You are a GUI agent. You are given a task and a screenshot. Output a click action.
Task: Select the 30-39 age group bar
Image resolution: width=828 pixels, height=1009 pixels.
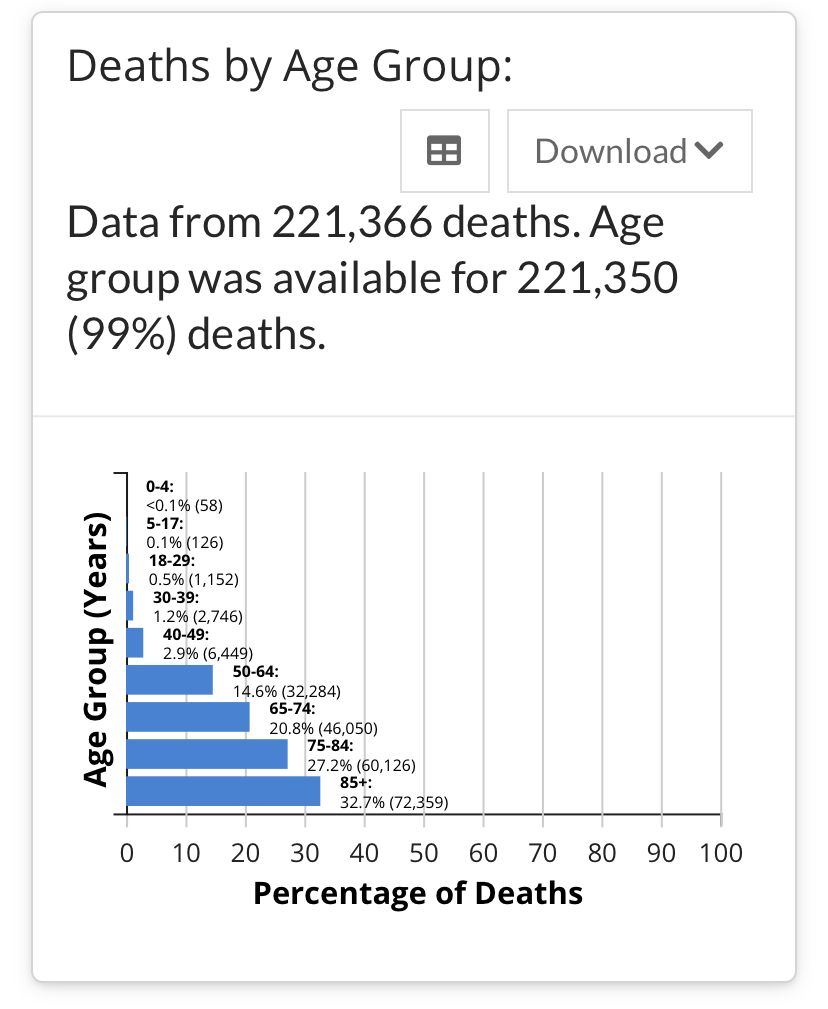pyautogui.click(x=130, y=606)
